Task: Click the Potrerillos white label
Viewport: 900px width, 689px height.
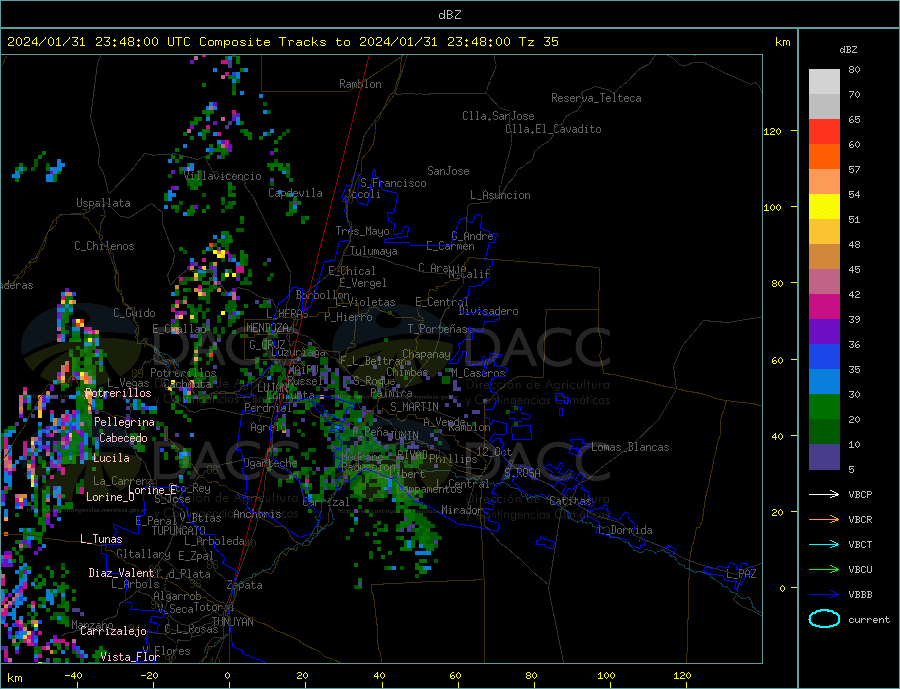Action: point(118,393)
